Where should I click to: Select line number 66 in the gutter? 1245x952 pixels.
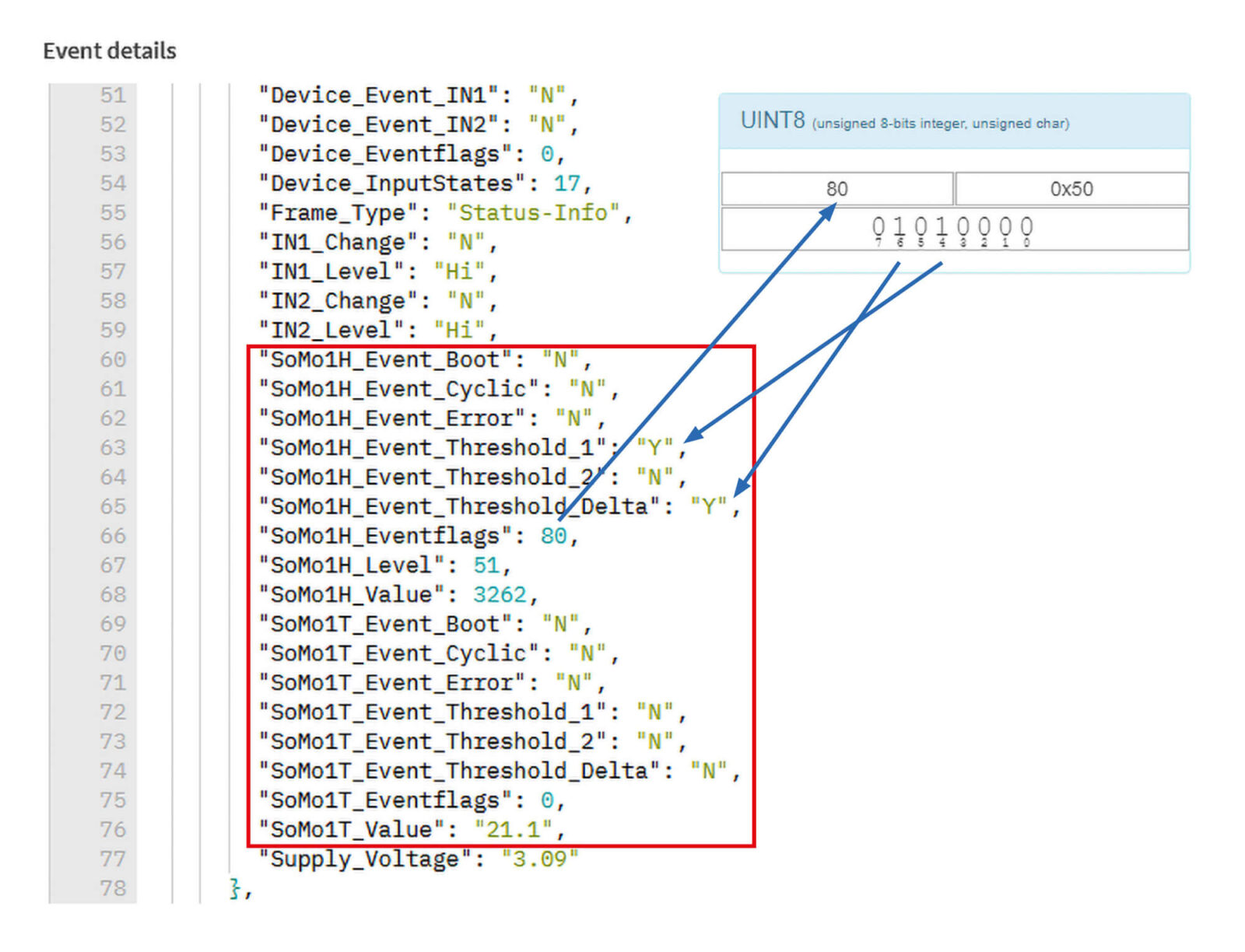[x=113, y=536]
